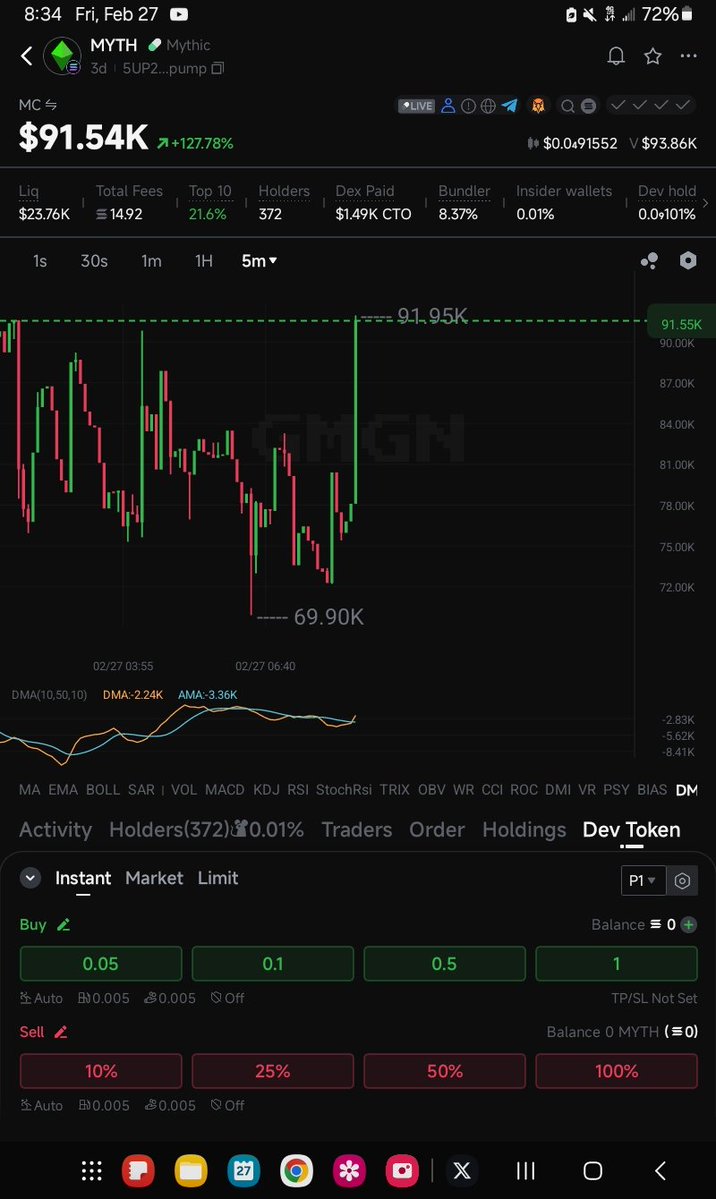Screen dimensions: 716x1199
Task: Open trade settings hexagon next to P1
Action: (x=682, y=881)
